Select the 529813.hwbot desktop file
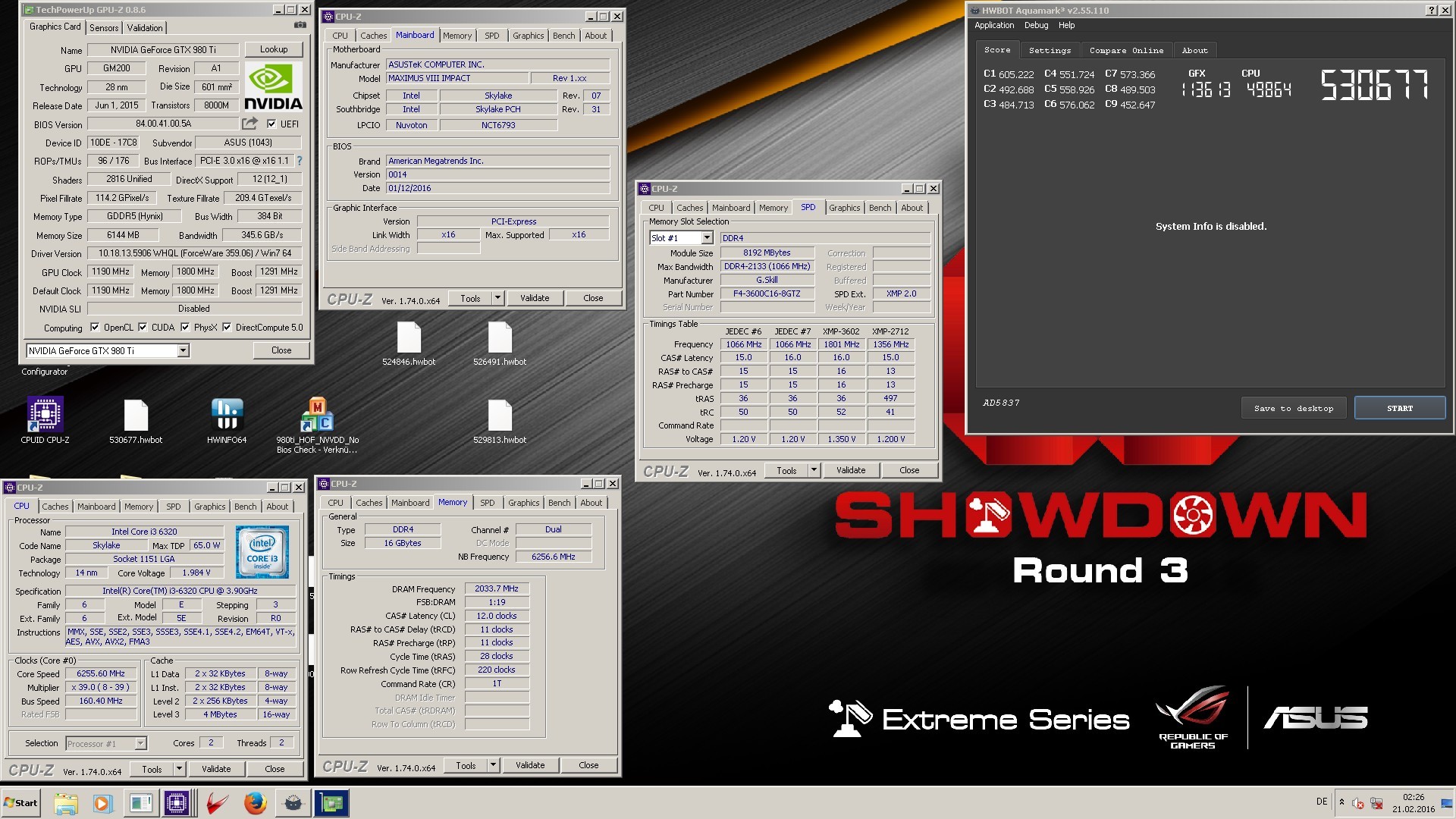Viewport: 1456px width, 819px height. (500, 422)
